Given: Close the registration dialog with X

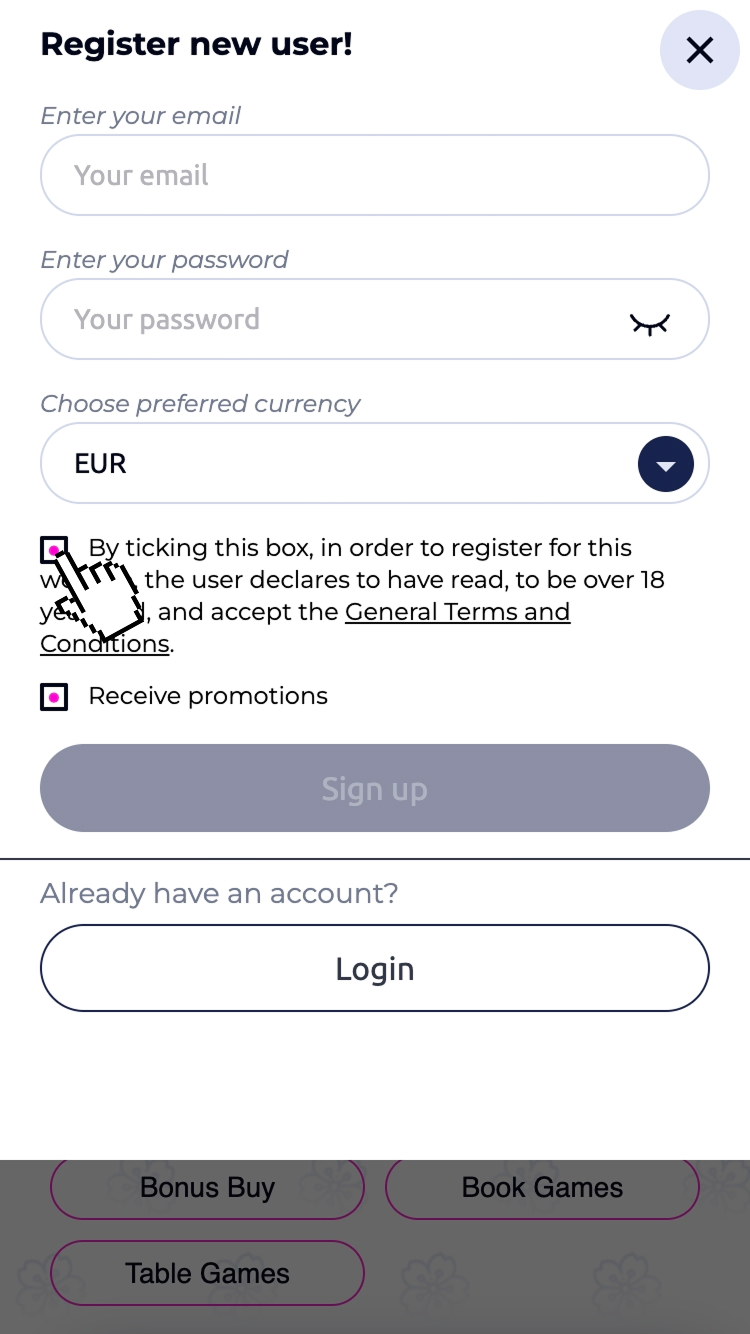Looking at the screenshot, I should (699, 50).
